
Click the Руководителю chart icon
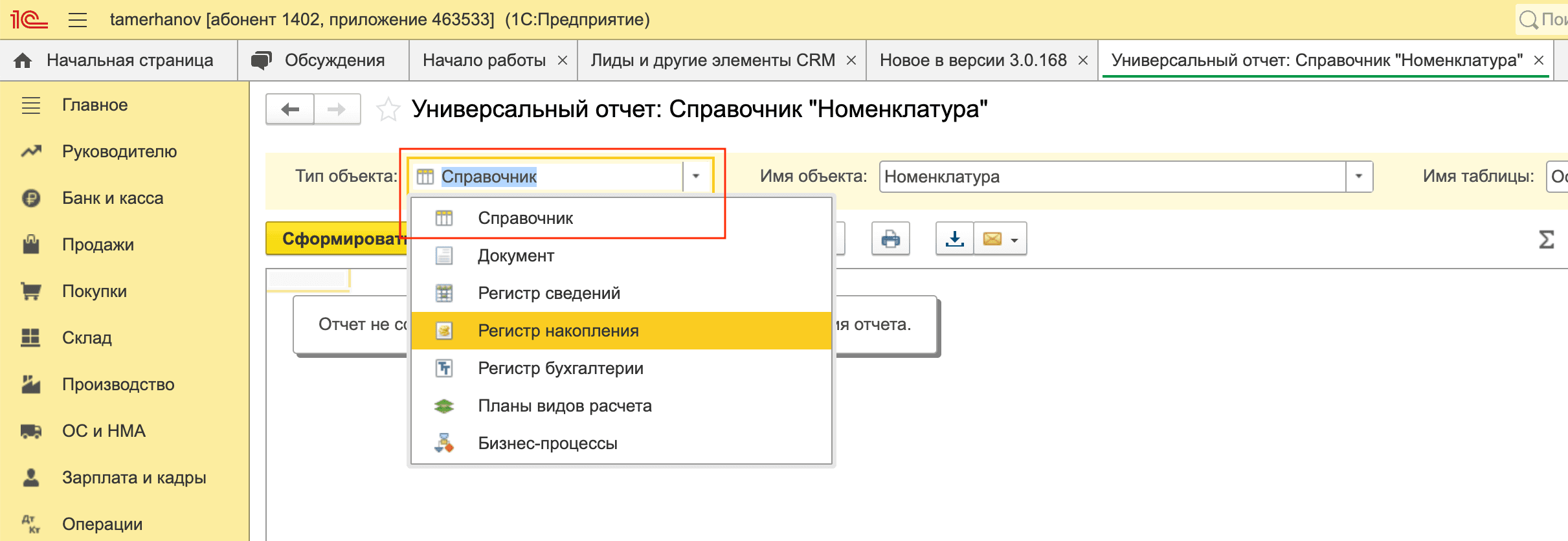click(31, 151)
